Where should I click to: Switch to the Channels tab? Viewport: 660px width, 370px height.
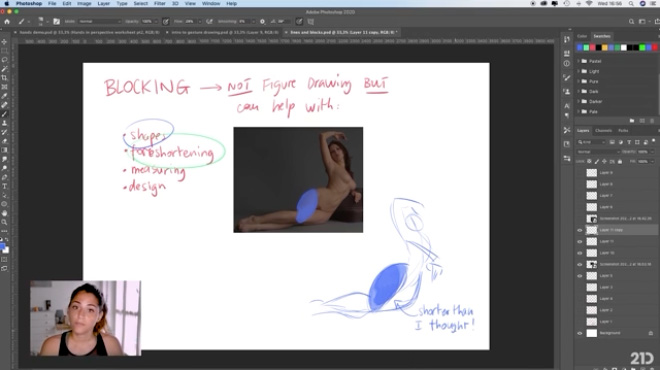(x=603, y=130)
